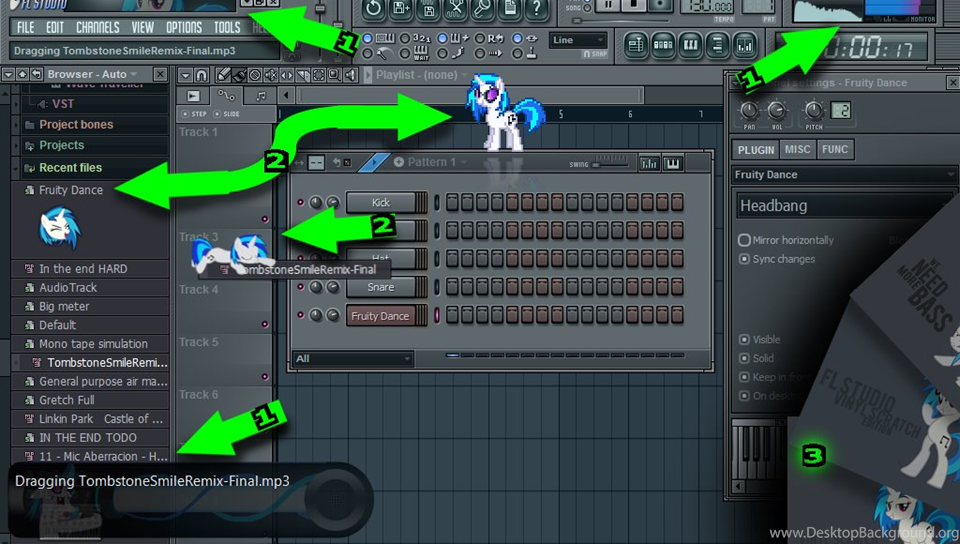This screenshot has width=960, height=544.
Task: Open the keyboard editor in Step Sequencer
Action: click(x=672, y=163)
